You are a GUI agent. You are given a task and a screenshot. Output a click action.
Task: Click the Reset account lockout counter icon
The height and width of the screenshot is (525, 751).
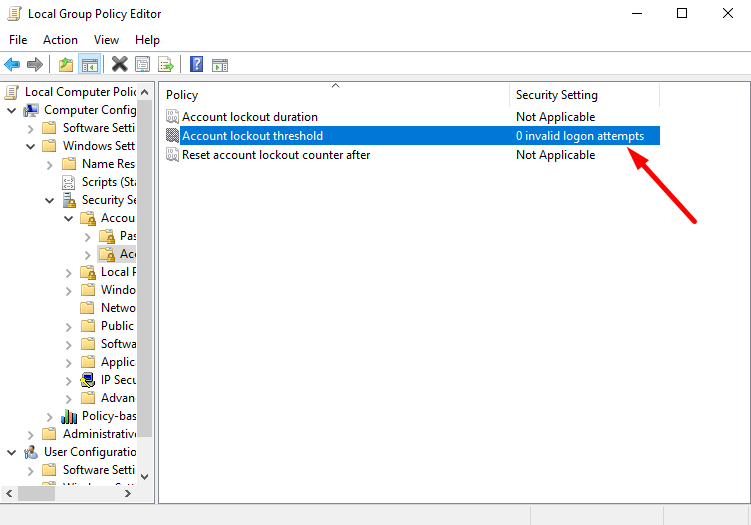172,155
